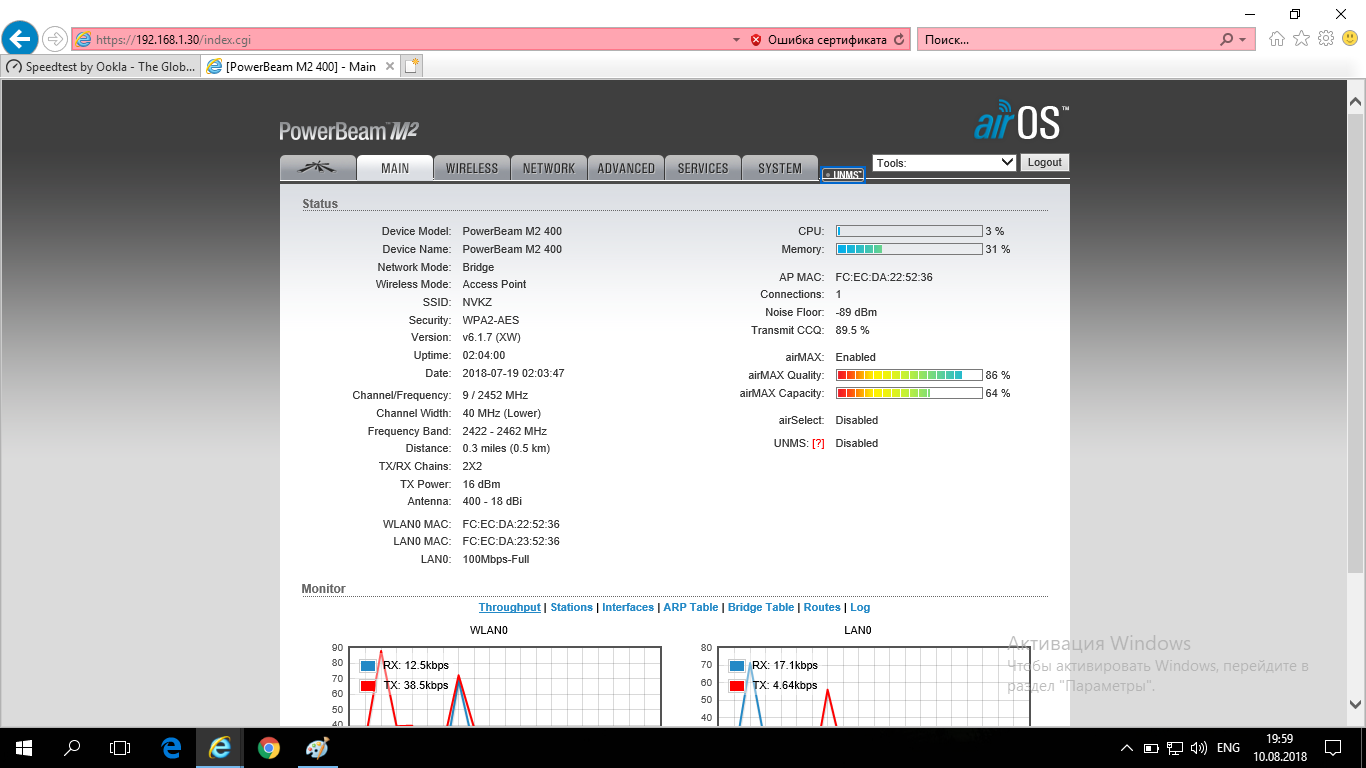Click the page scrollbar up arrow
1366x768 pixels.
pos(1355,102)
